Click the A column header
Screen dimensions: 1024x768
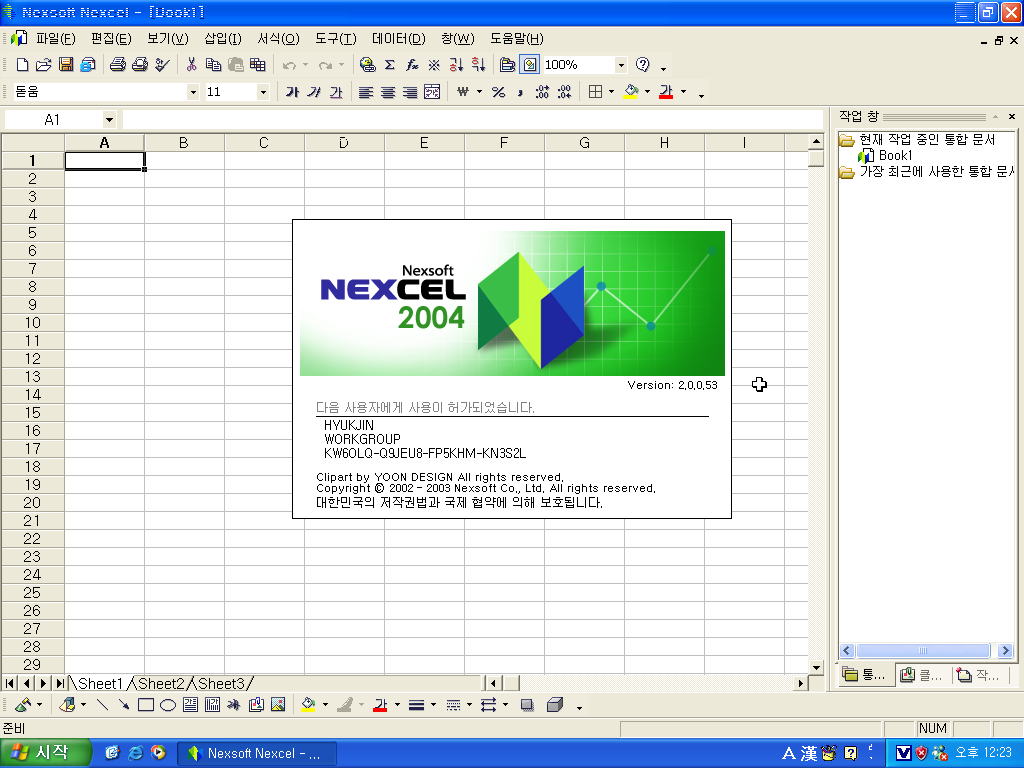tap(104, 142)
